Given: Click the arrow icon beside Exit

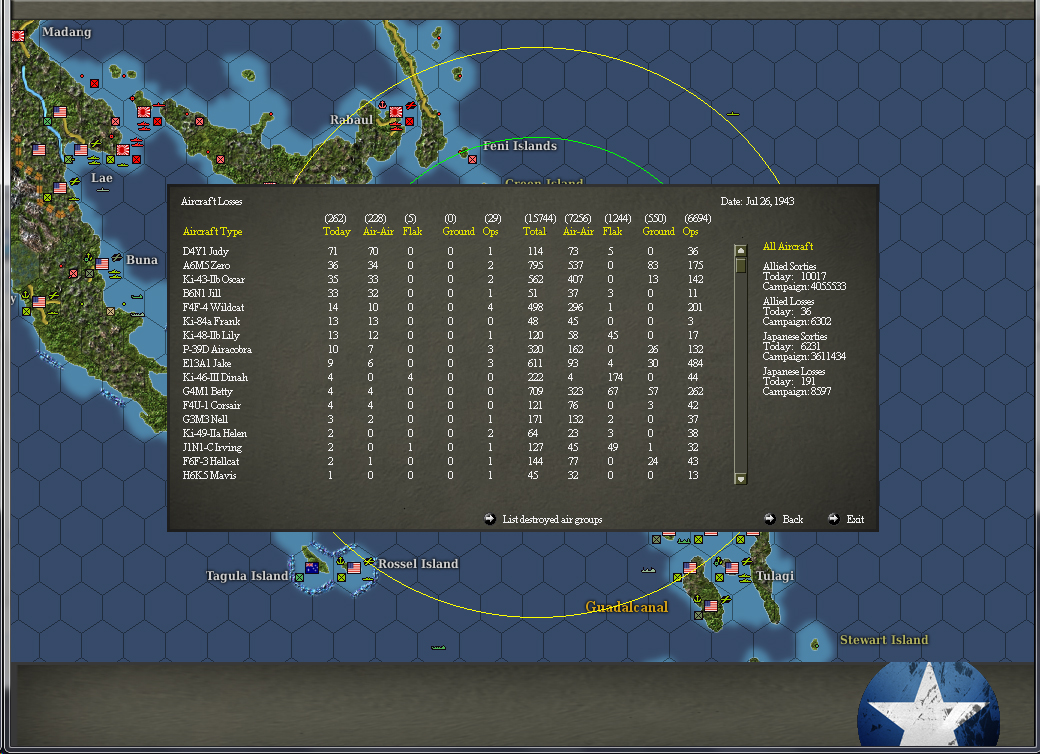Looking at the screenshot, I should click(x=833, y=519).
